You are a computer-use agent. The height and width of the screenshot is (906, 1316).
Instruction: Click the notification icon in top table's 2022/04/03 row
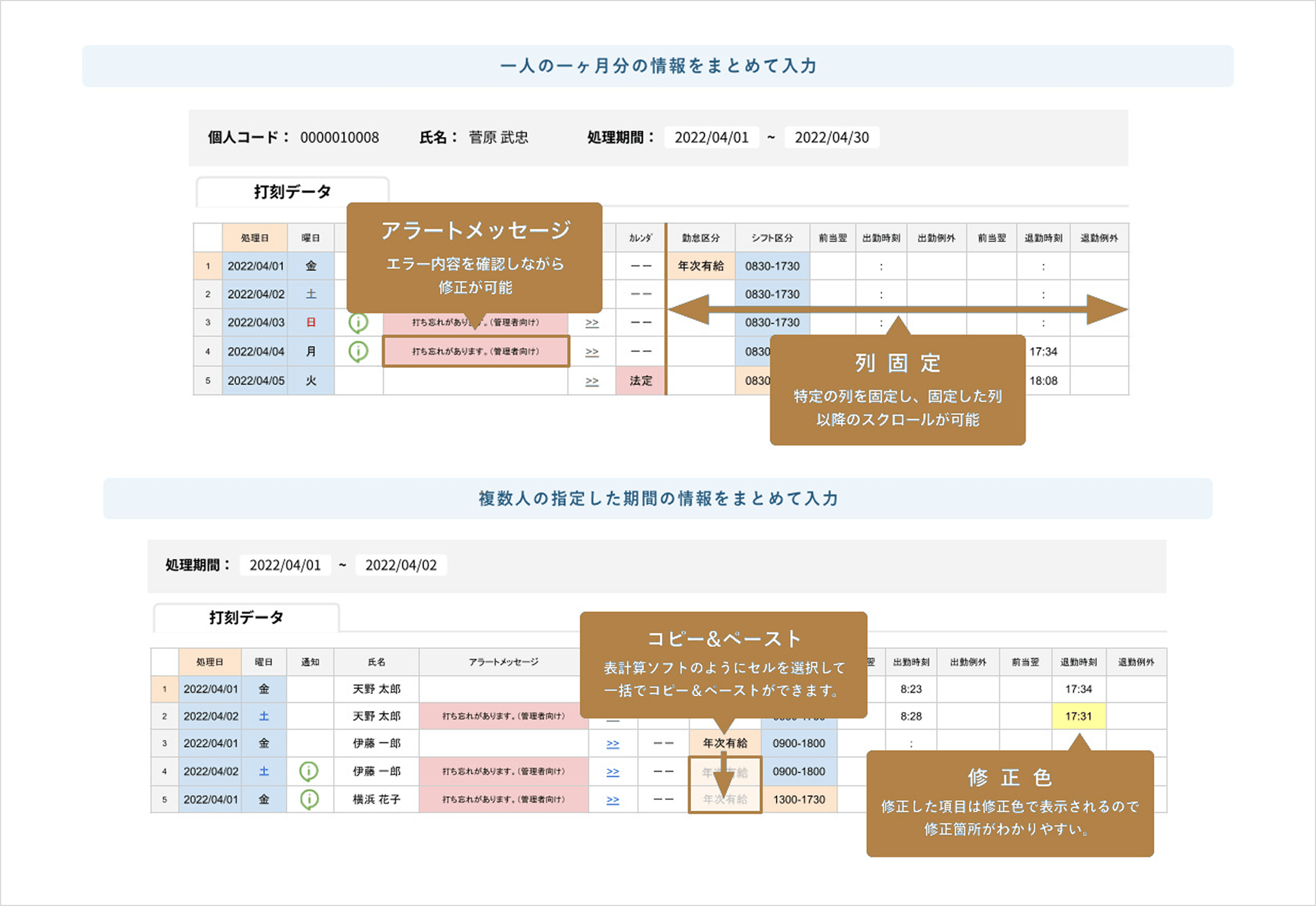coord(358,323)
